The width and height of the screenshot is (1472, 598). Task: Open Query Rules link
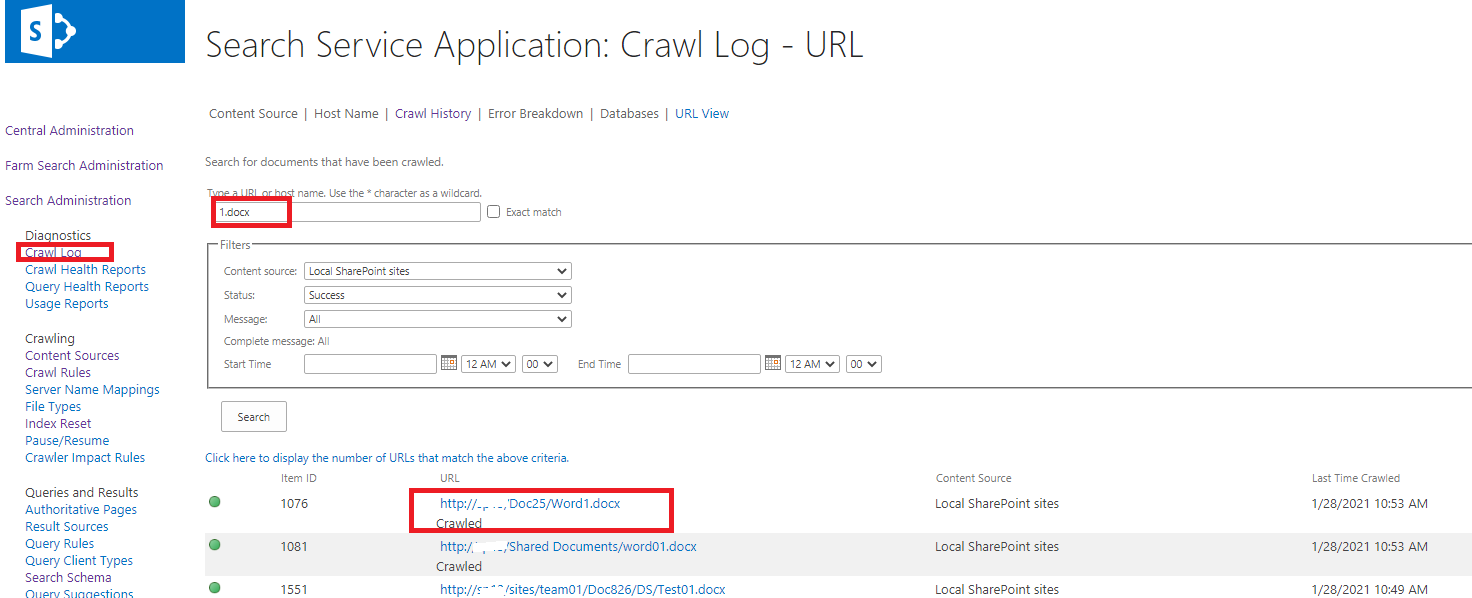click(x=60, y=544)
